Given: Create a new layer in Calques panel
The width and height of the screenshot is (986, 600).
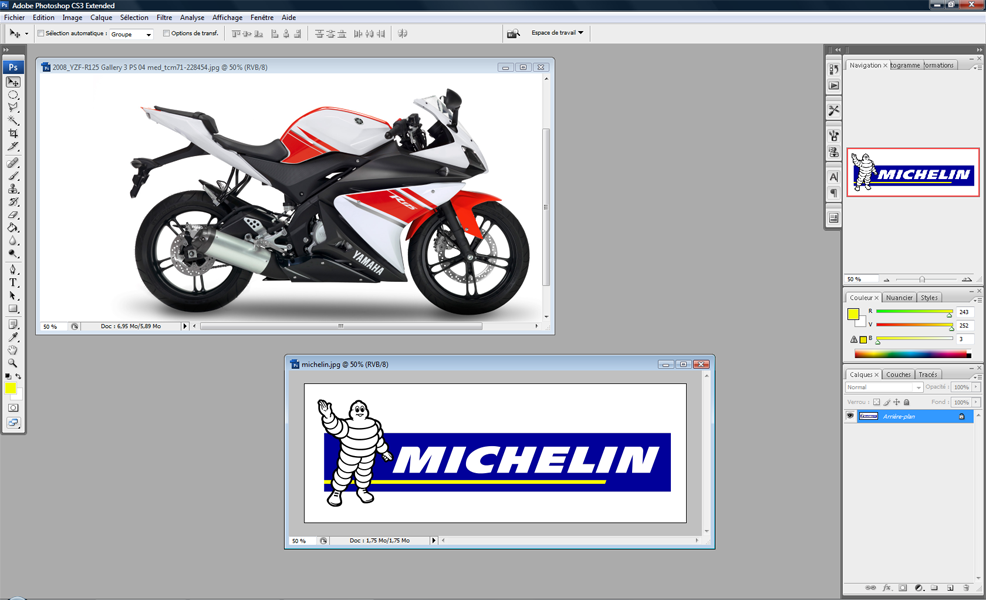Looking at the screenshot, I should coord(950,588).
